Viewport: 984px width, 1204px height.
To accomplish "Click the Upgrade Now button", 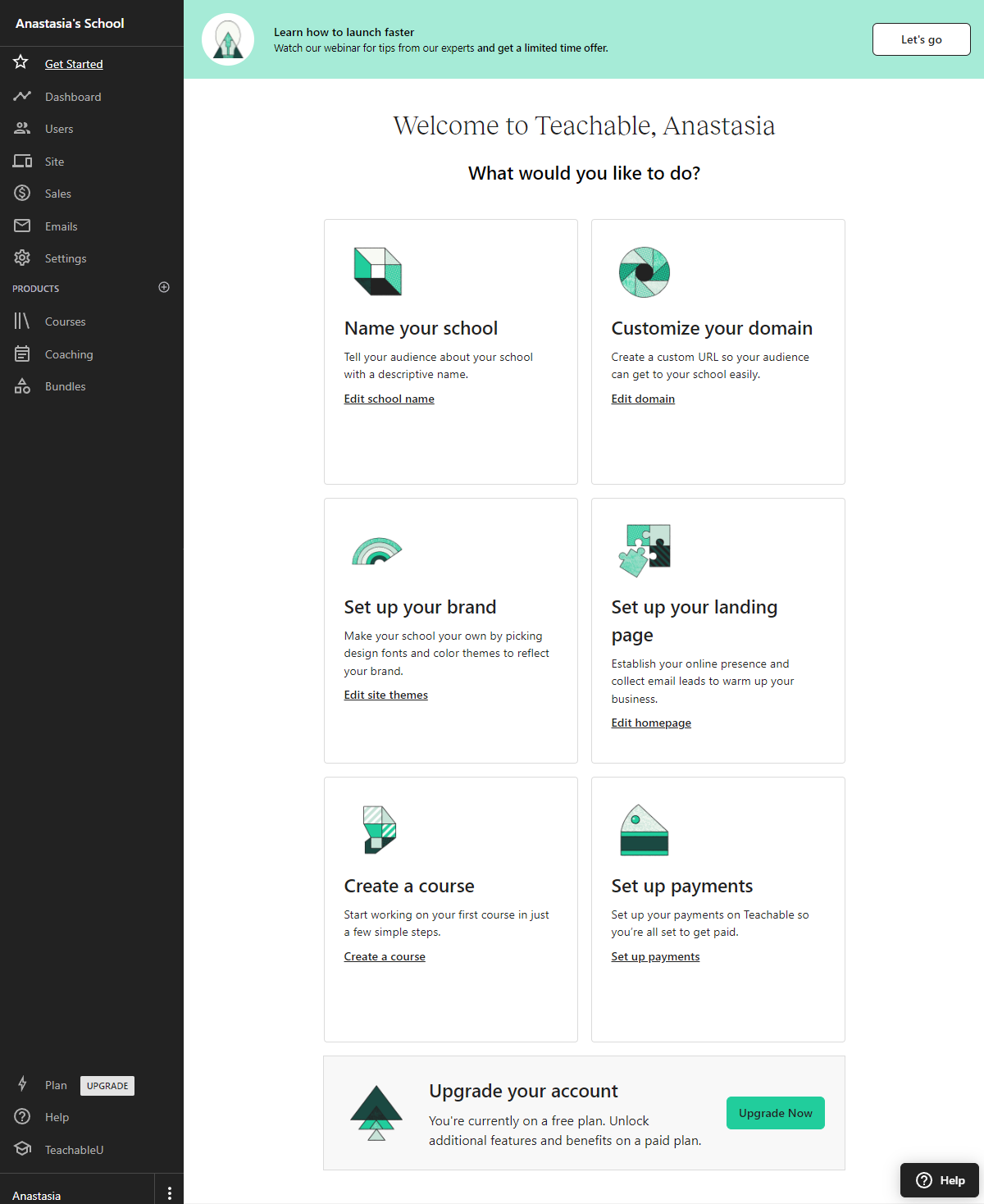I will 776,1113.
